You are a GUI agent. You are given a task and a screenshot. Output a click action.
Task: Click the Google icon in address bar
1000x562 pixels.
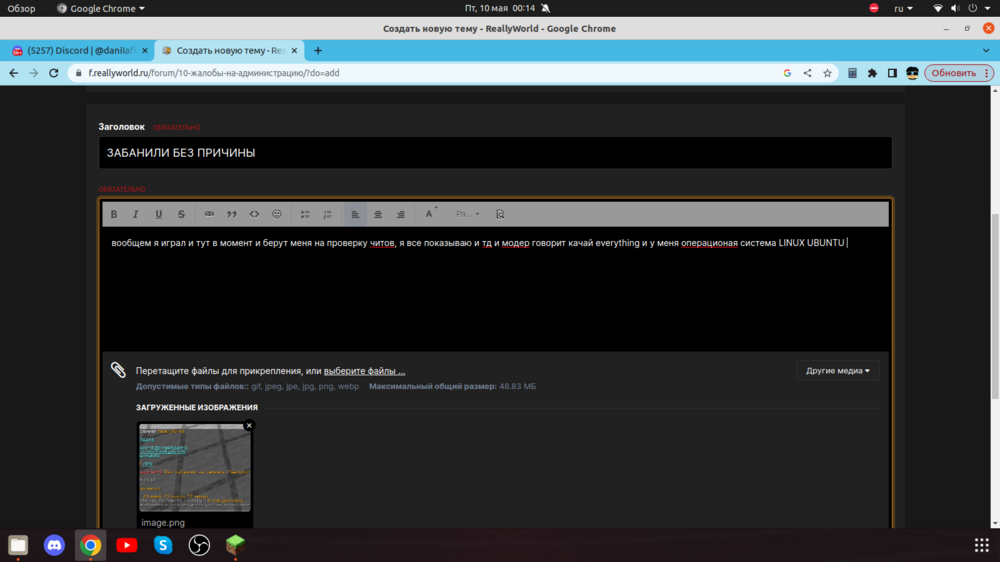788,73
